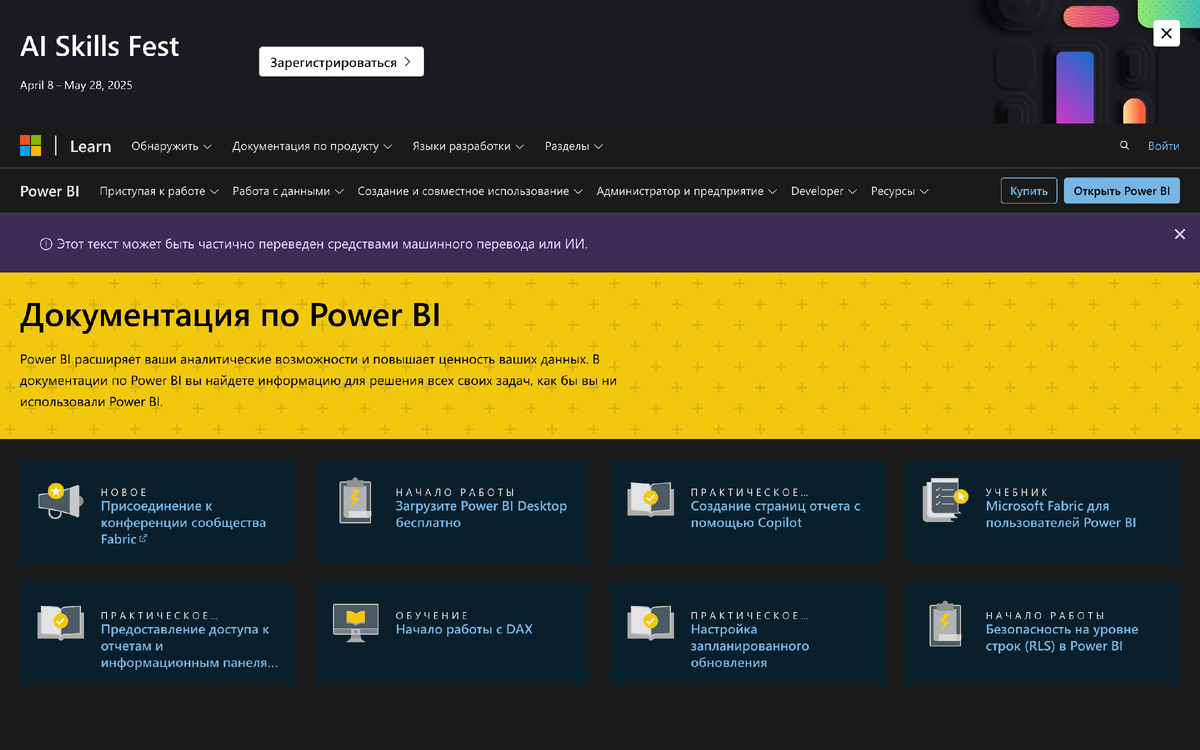Screen dimensions: 1200x750
Task: Open the search magnifier icon
Action: pos(1125,146)
